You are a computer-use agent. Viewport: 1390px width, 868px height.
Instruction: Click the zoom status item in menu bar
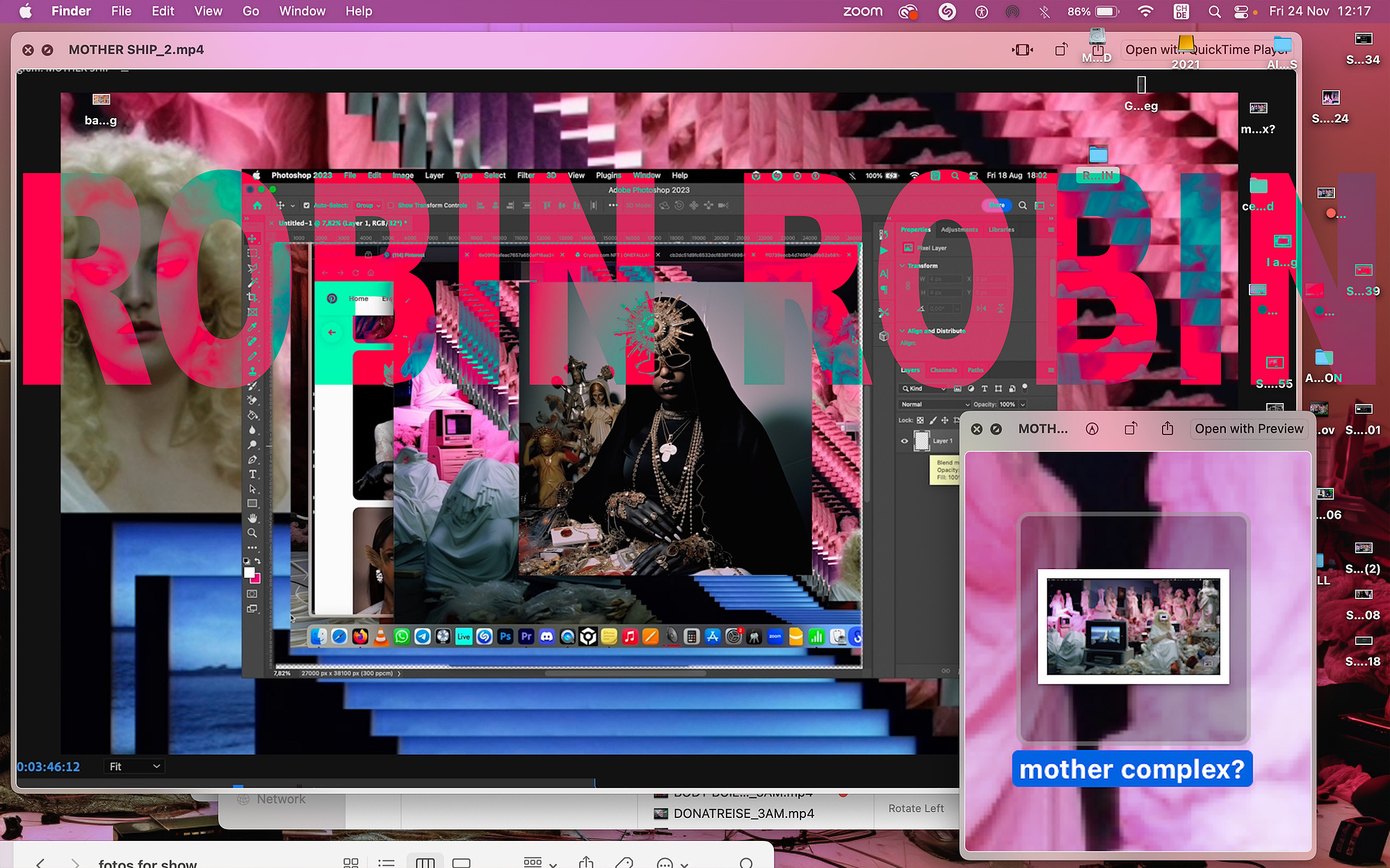click(862, 11)
